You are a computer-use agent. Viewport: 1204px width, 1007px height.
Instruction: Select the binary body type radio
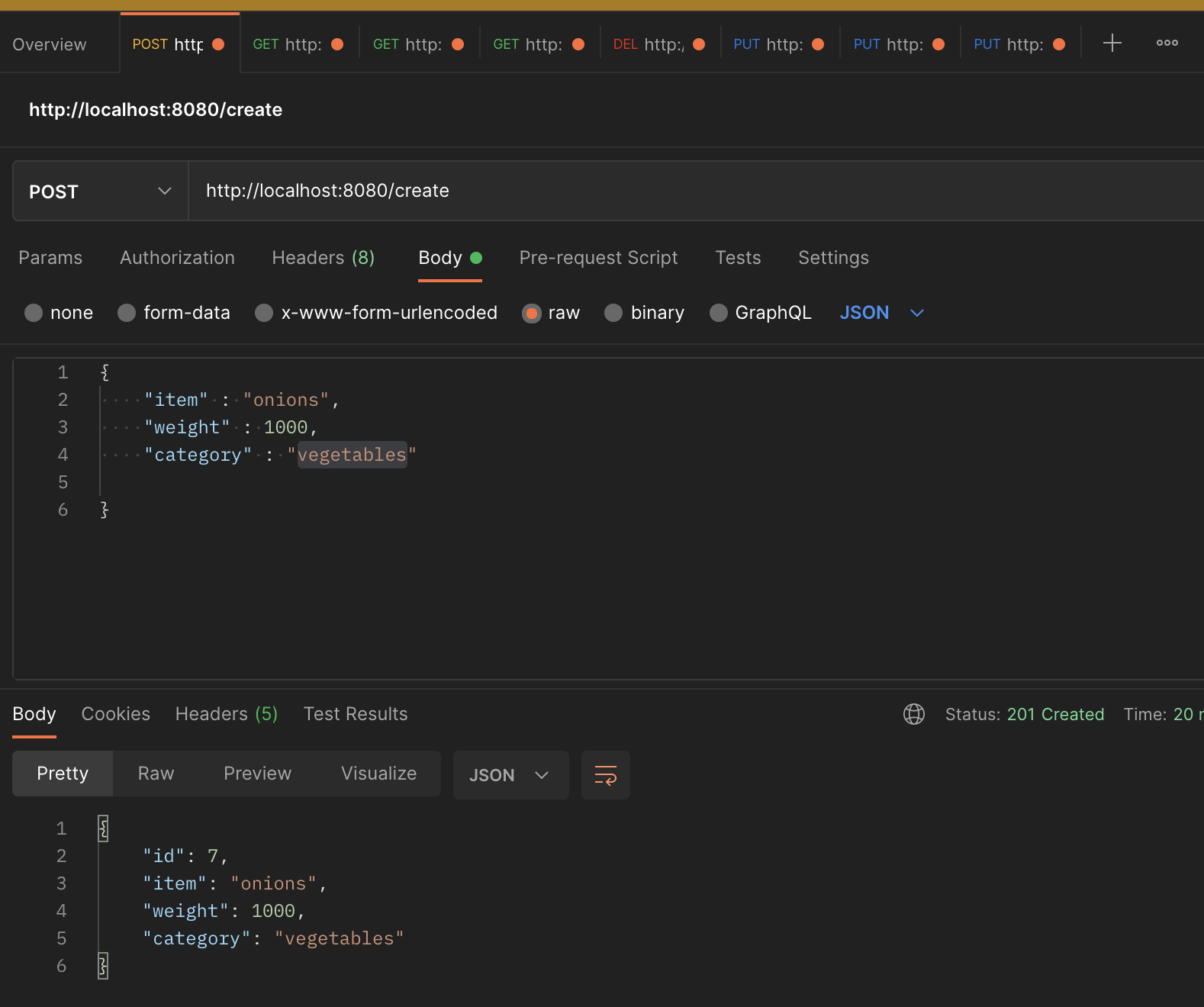coord(613,313)
